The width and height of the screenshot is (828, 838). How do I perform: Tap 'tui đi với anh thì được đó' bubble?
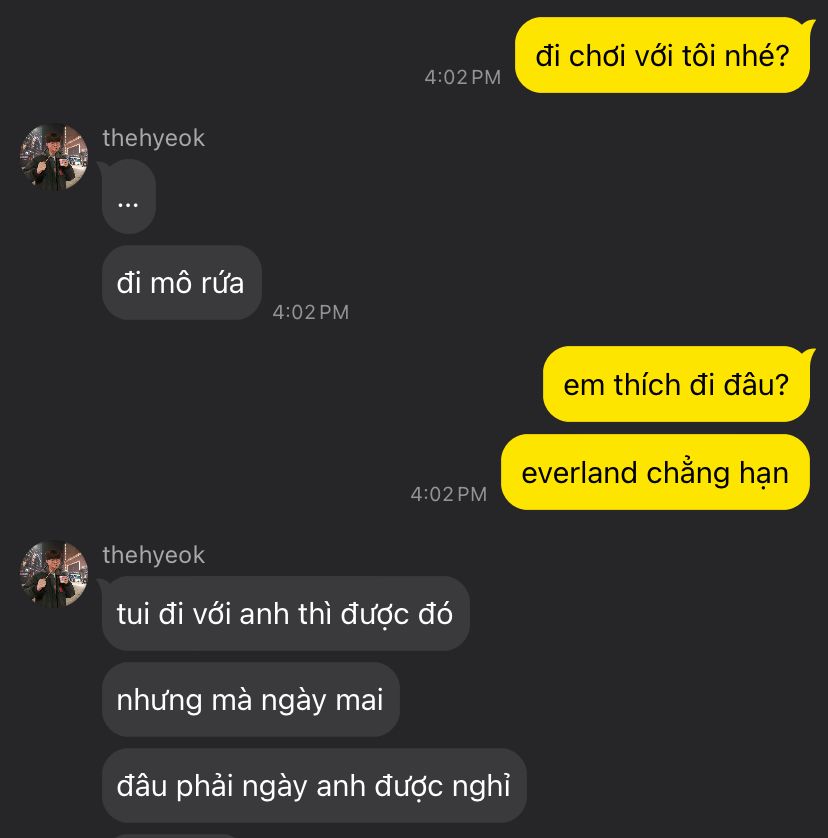click(x=285, y=613)
